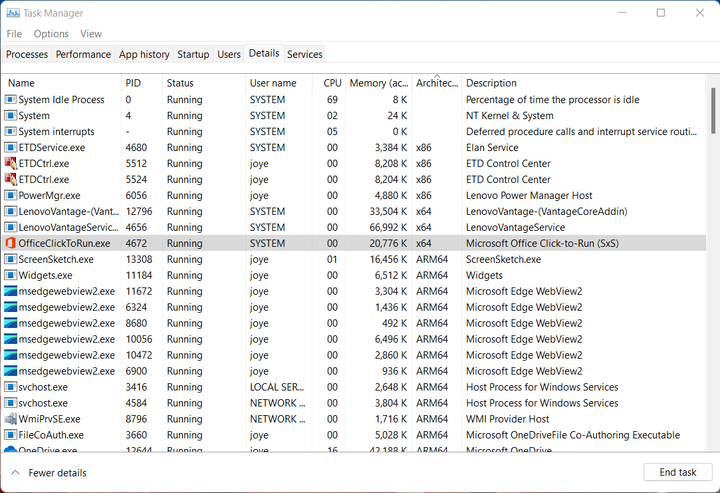This screenshot has height=493, width=720.
Task: Click the vertical scrollbar thumb
Action: point(713,110)
